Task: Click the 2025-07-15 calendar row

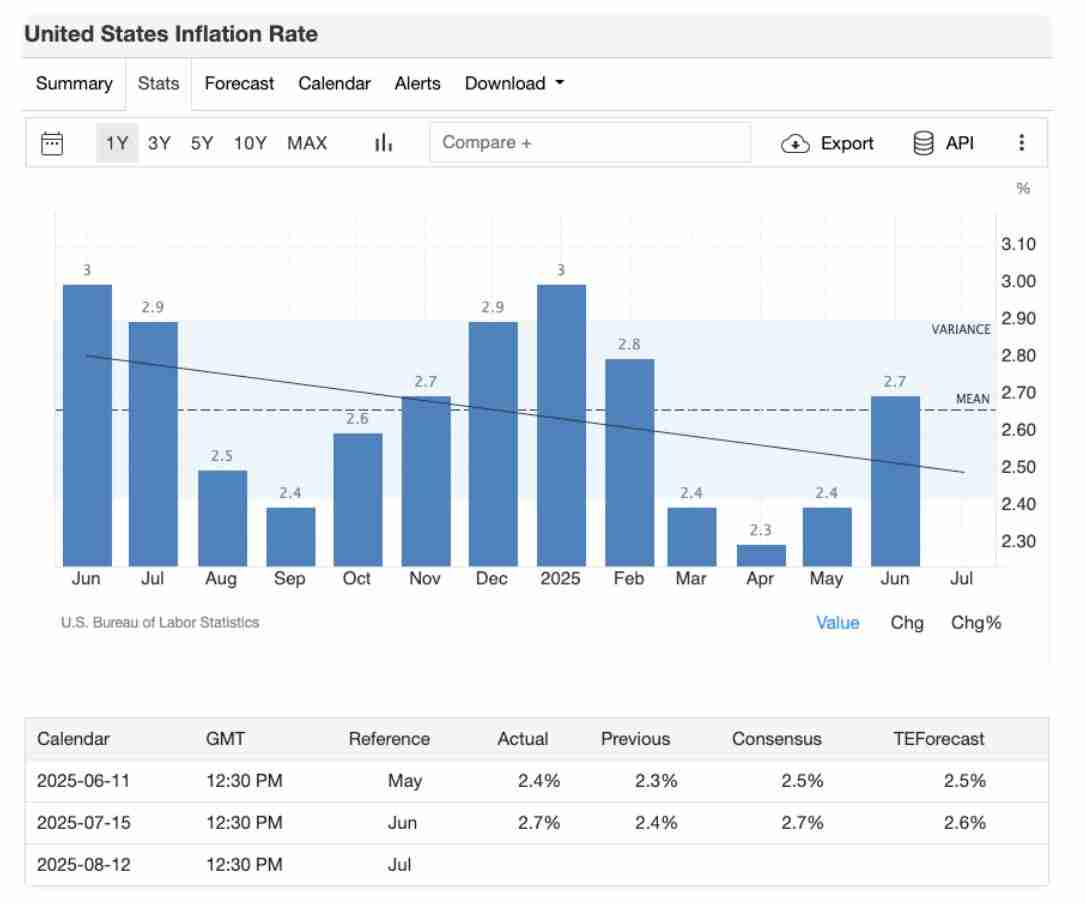Action: [x=536, y=823]
